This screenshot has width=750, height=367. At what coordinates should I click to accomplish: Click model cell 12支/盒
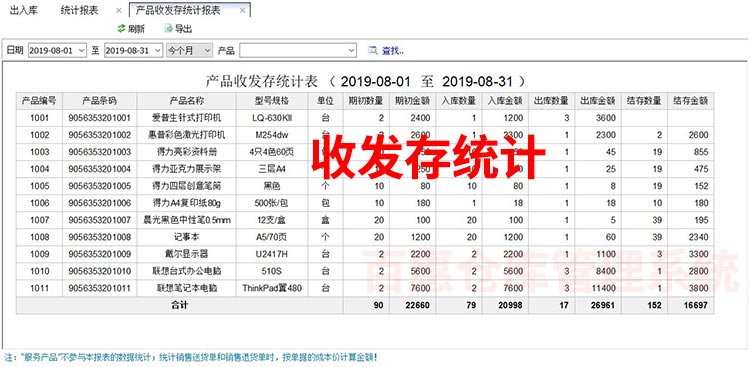(x=272, y=220)
